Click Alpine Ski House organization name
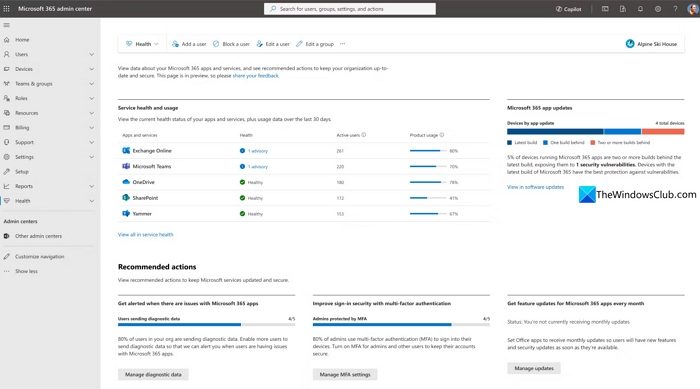 (x=657, y=44)
